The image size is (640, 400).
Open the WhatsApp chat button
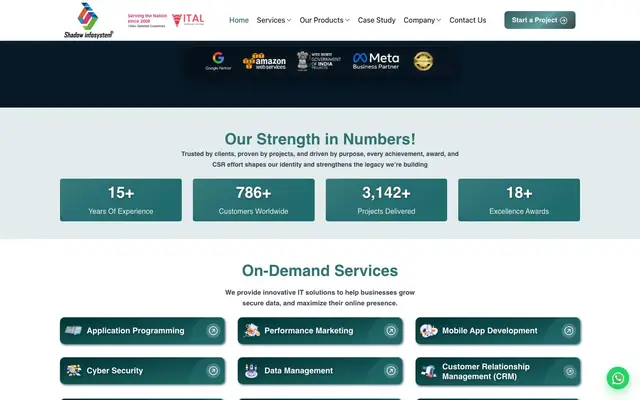point(618,378)
